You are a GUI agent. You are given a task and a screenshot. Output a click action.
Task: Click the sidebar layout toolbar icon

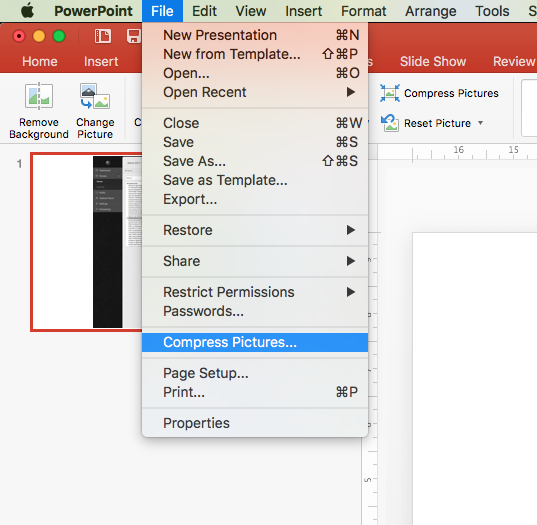[103, 36]
